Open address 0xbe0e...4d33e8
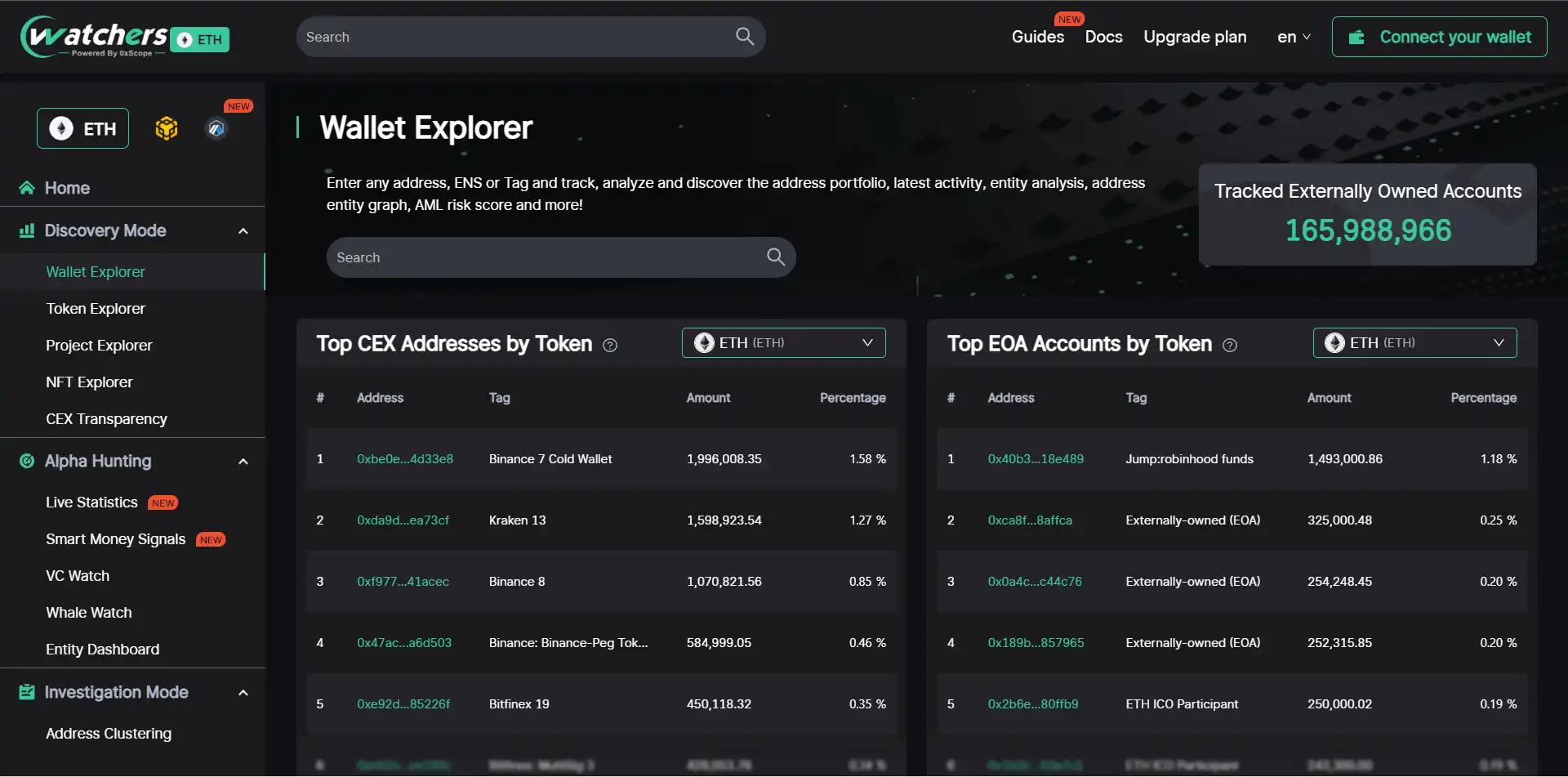 pyautogui.click(x=405, y=459)
